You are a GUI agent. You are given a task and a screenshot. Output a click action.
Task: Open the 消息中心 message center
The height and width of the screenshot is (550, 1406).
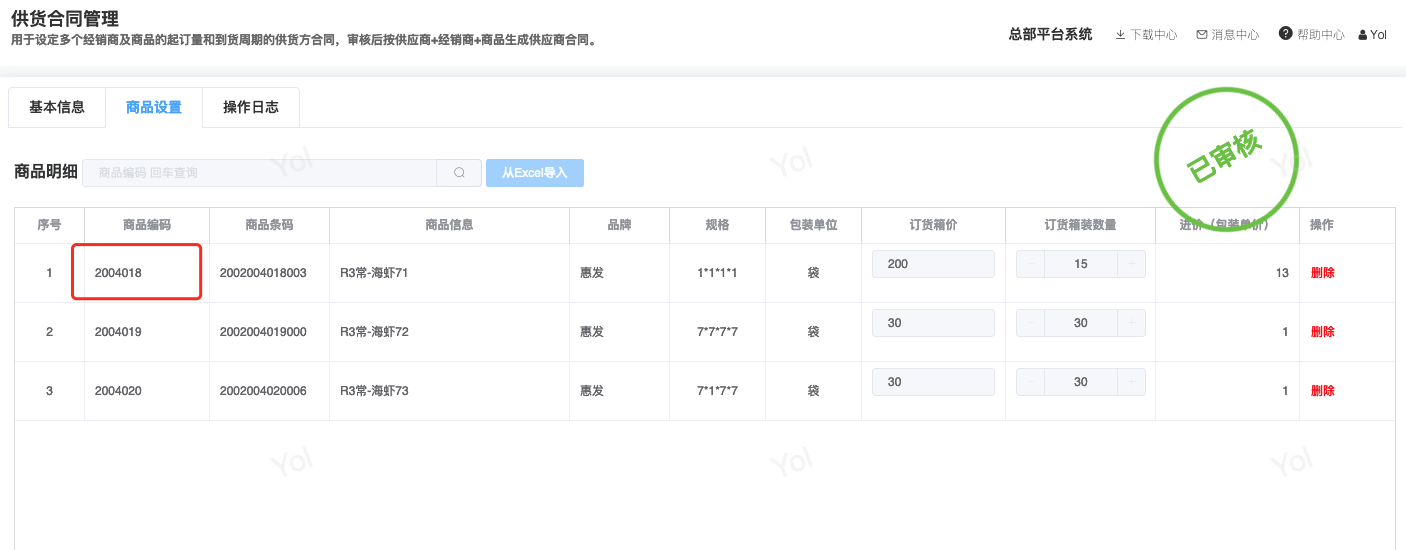(x=1227, y=35)
